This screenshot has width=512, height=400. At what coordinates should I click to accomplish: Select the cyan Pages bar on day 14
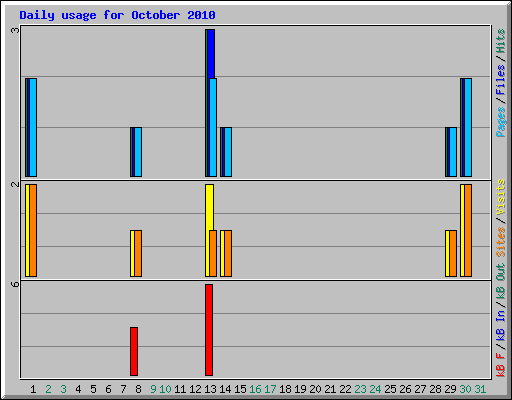[228, 152]
